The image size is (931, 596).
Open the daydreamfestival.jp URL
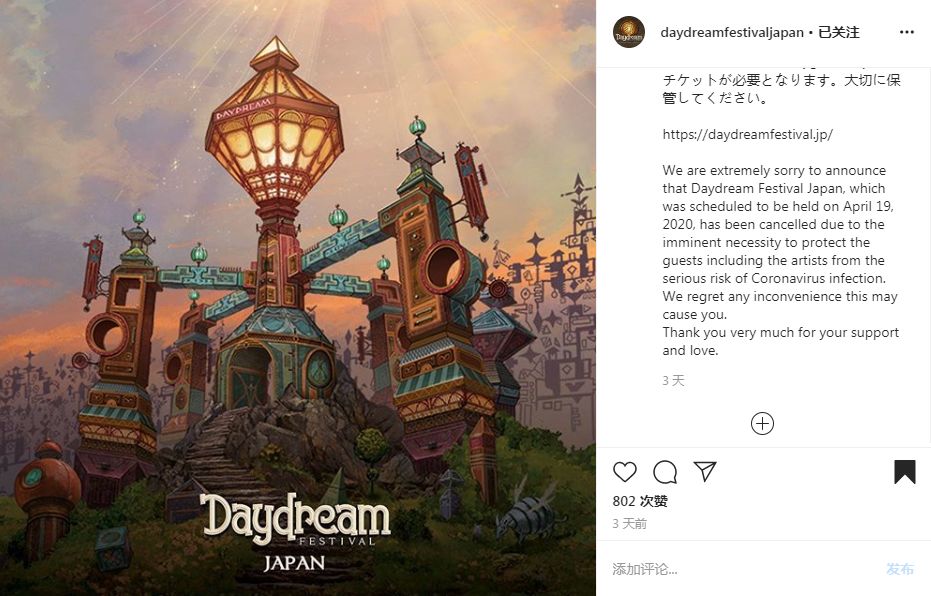748,134
